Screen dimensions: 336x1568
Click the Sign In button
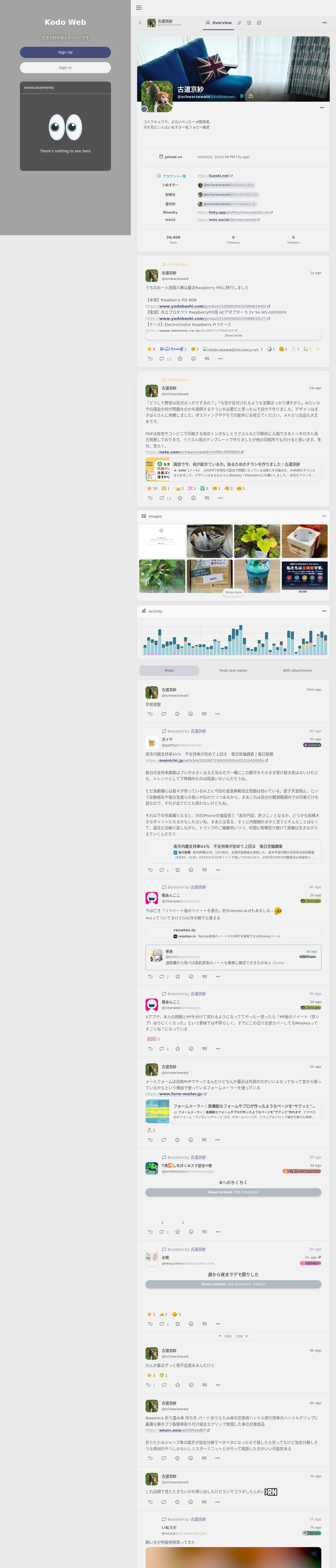(x=65, y=68)
